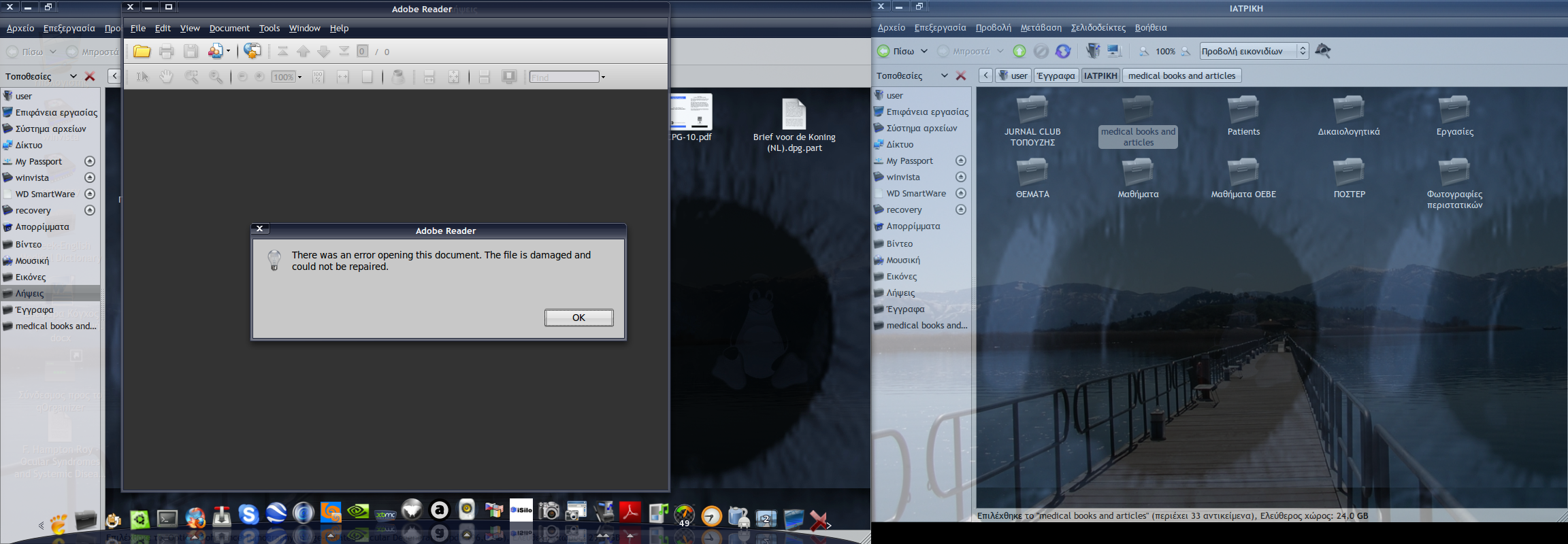Launch Google Earth from the dock

tap(276, 513)
